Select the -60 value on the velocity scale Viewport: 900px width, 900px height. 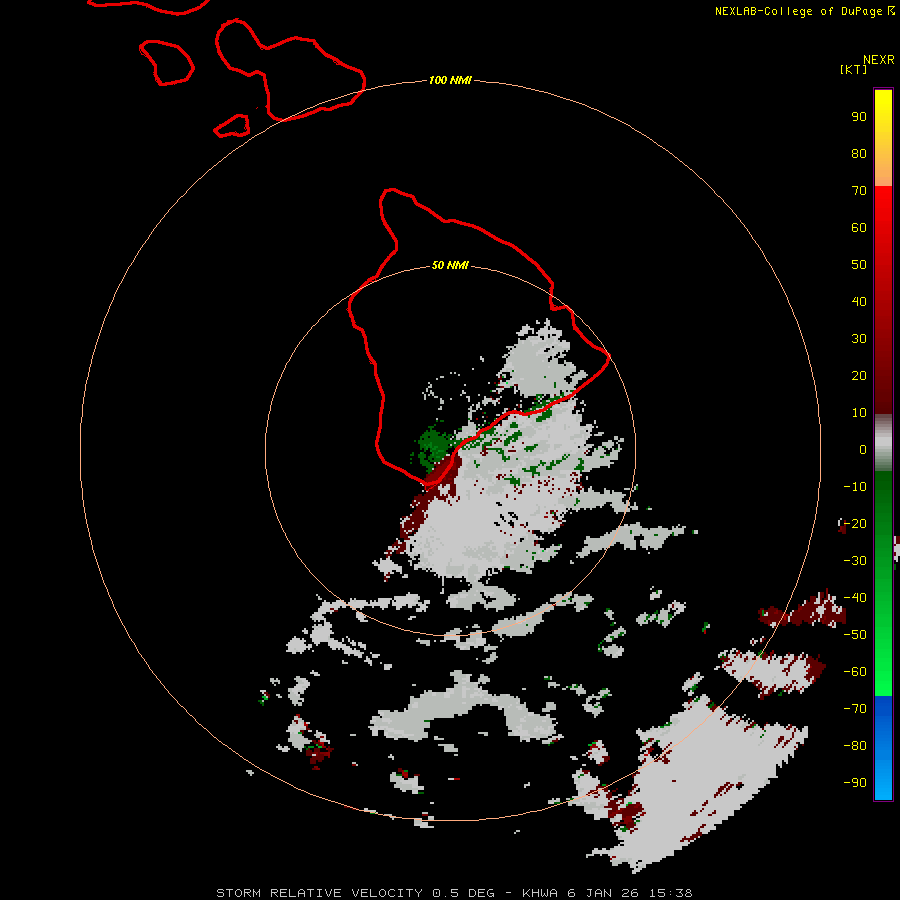855,672
